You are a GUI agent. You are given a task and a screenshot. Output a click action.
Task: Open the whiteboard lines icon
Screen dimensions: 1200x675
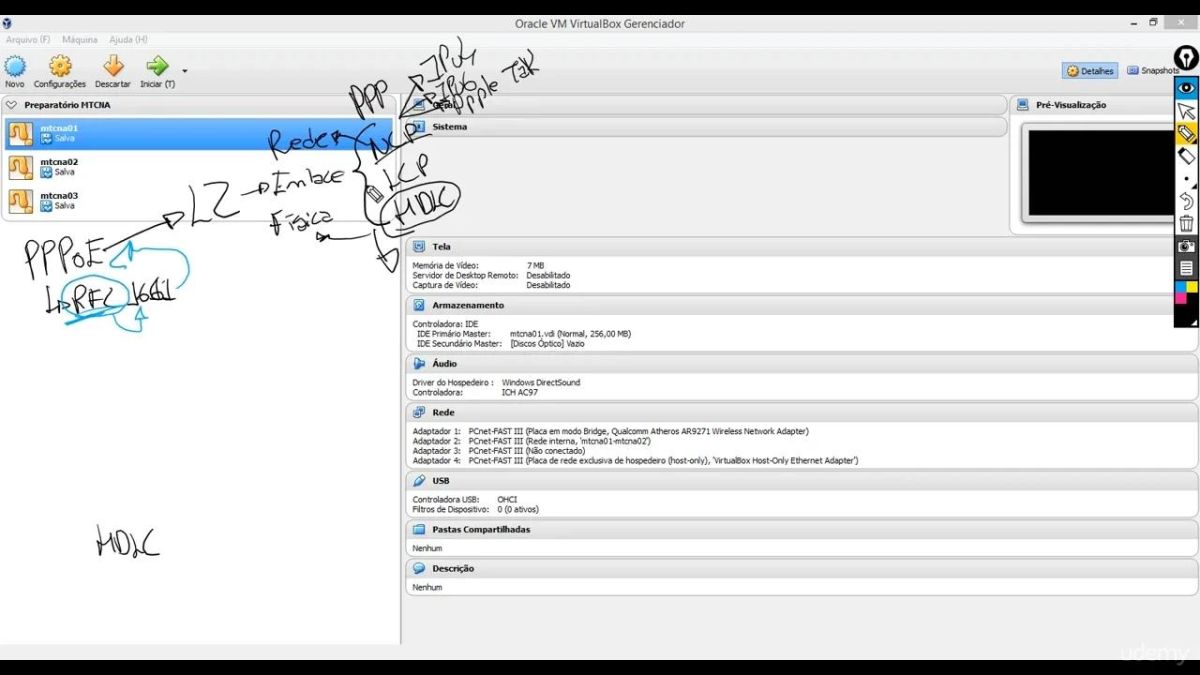tap(1186, 268)
